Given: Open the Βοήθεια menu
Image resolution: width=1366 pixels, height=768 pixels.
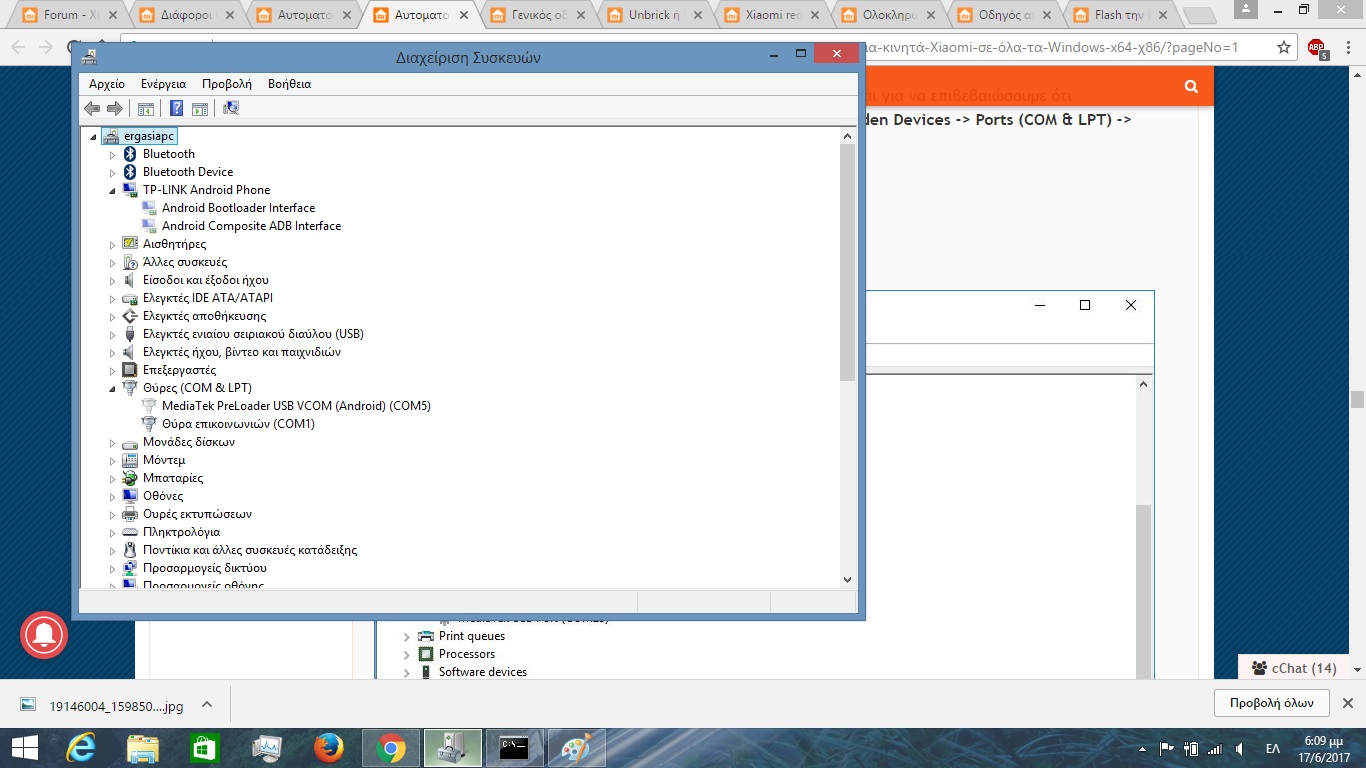Looking at the screenshot, I should 289,84.
